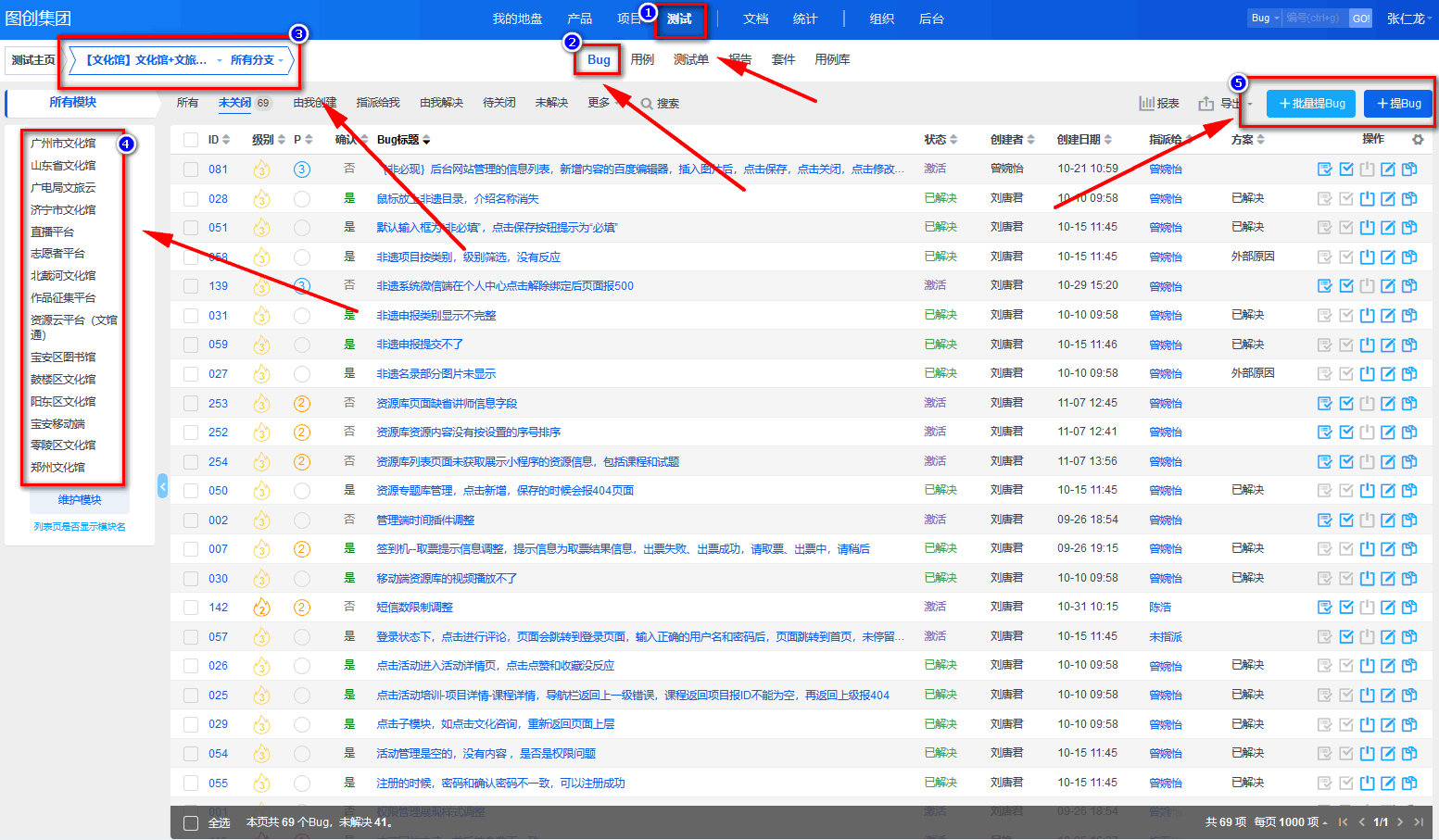Open the 每页 1000 项 page-size dropdown

click(x=1290, y=821)
